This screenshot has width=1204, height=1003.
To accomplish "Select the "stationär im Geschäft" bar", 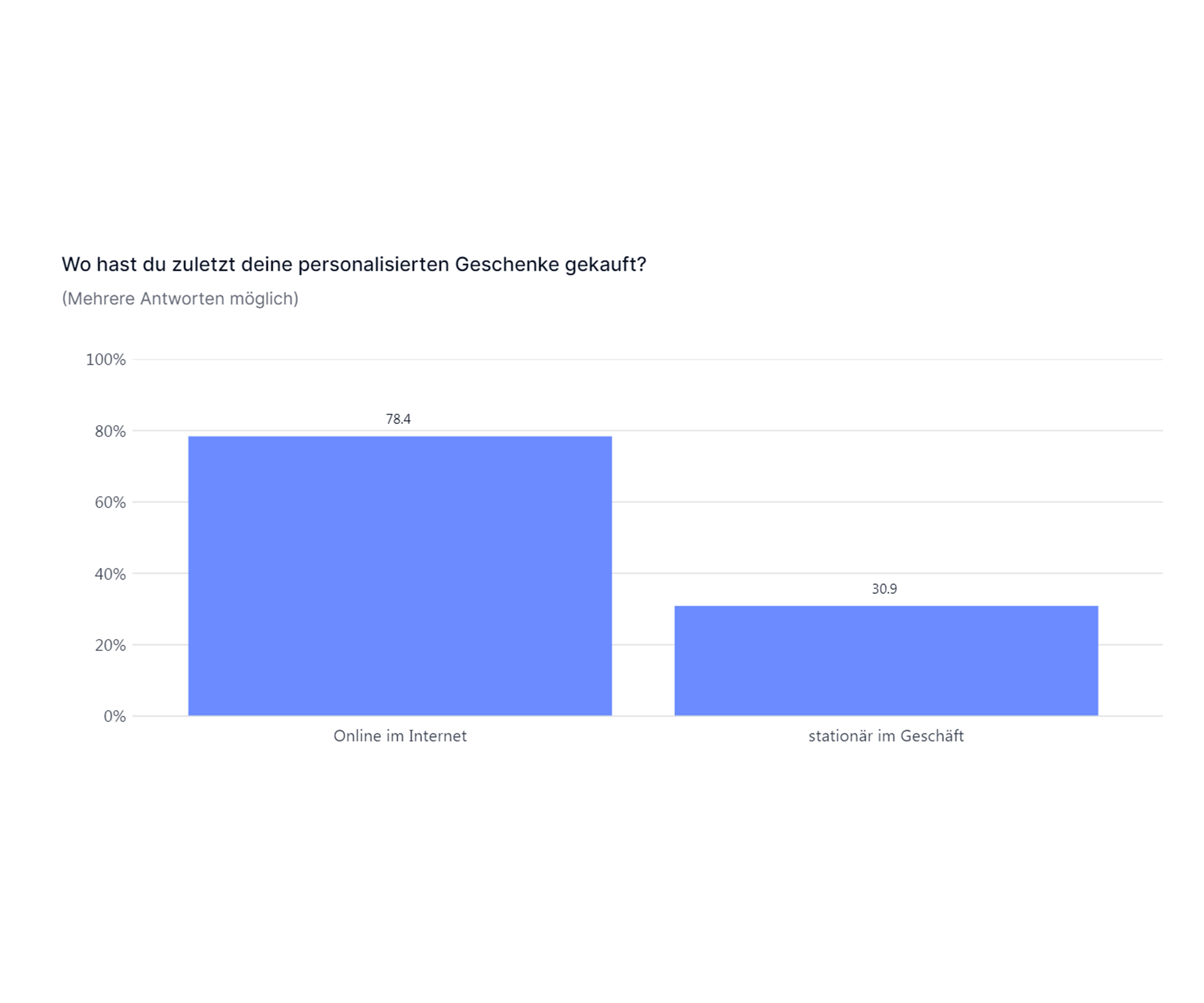I will tap(886, 660).
